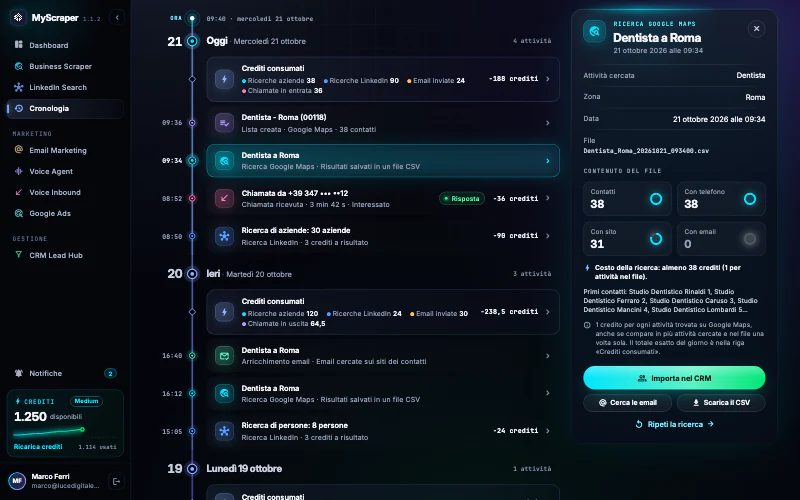Image resolution: width=800 pixels, height=500 pixels.
Task: Click the Contatti 38 ring indicator
Action: [x=656, y=199]
